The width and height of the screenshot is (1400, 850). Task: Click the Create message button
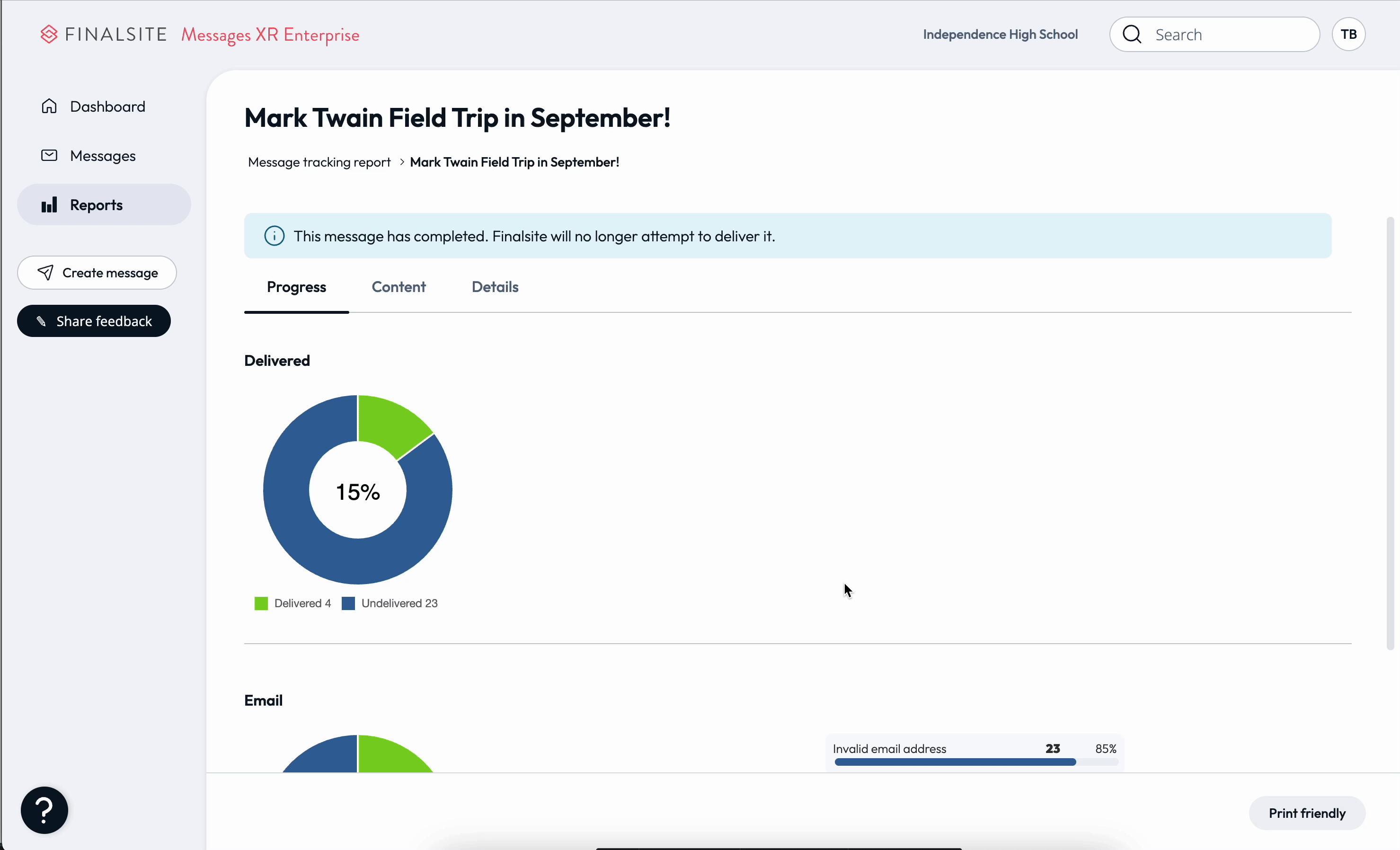tap(97, 273)
